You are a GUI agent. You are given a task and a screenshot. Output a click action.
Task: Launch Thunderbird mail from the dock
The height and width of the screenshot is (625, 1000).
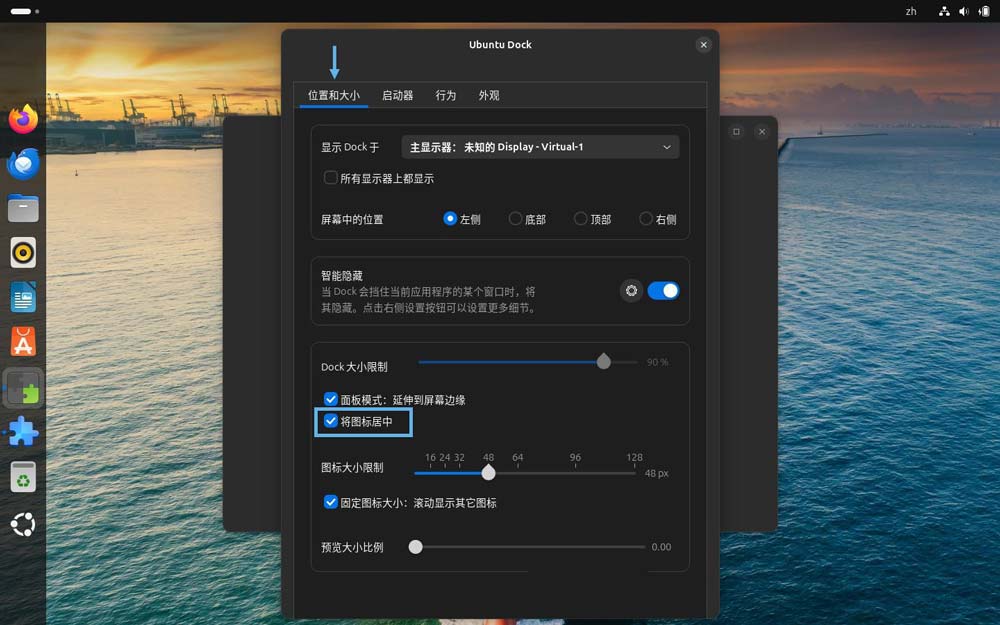click(x=23, y=163)
